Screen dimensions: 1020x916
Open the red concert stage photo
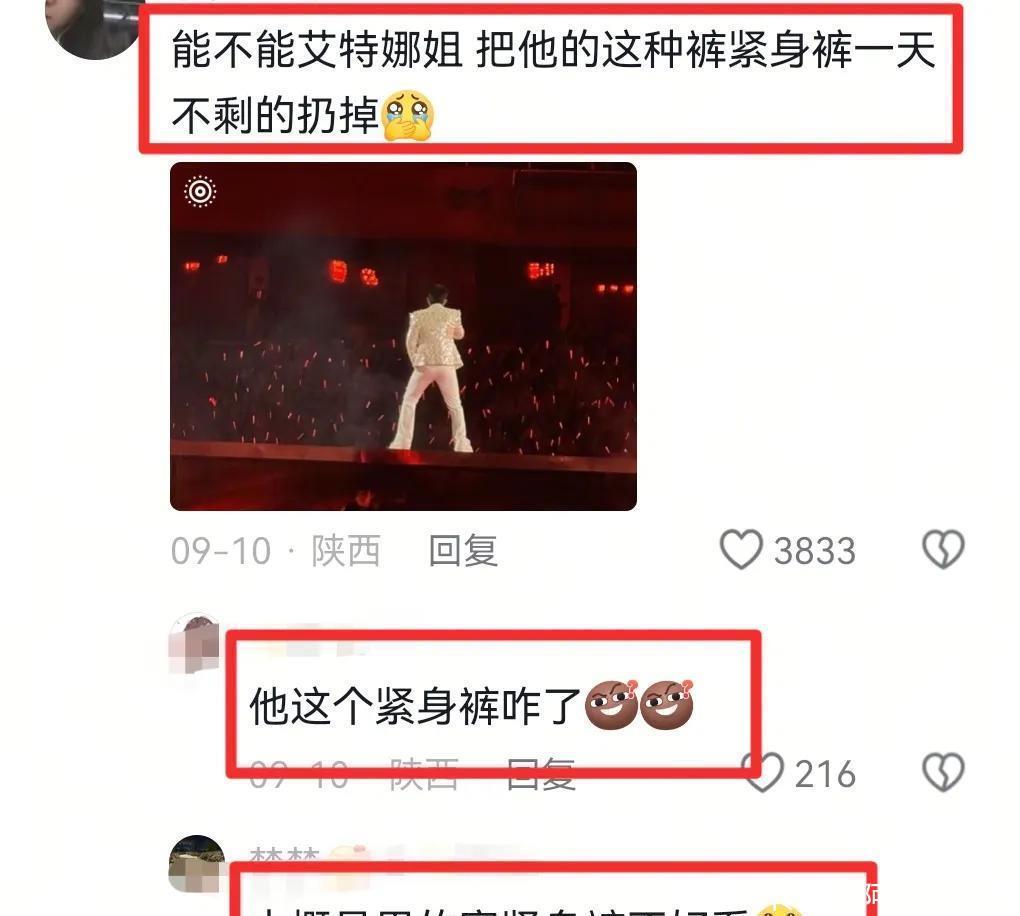(x=403, y=336)
